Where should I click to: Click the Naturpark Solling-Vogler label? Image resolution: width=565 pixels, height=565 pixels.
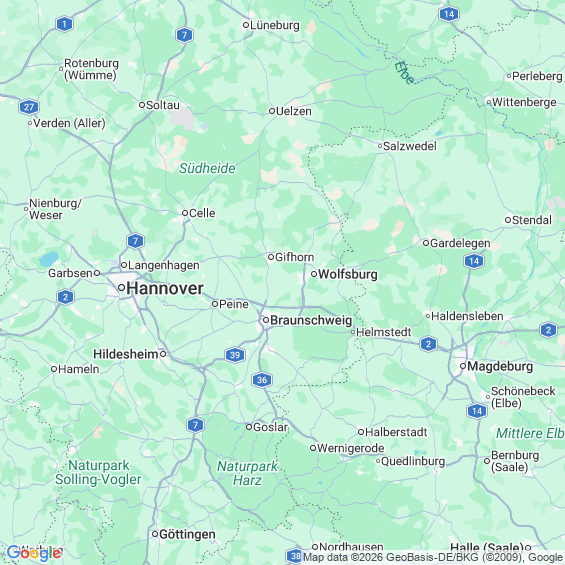click(x=98, y=472)
